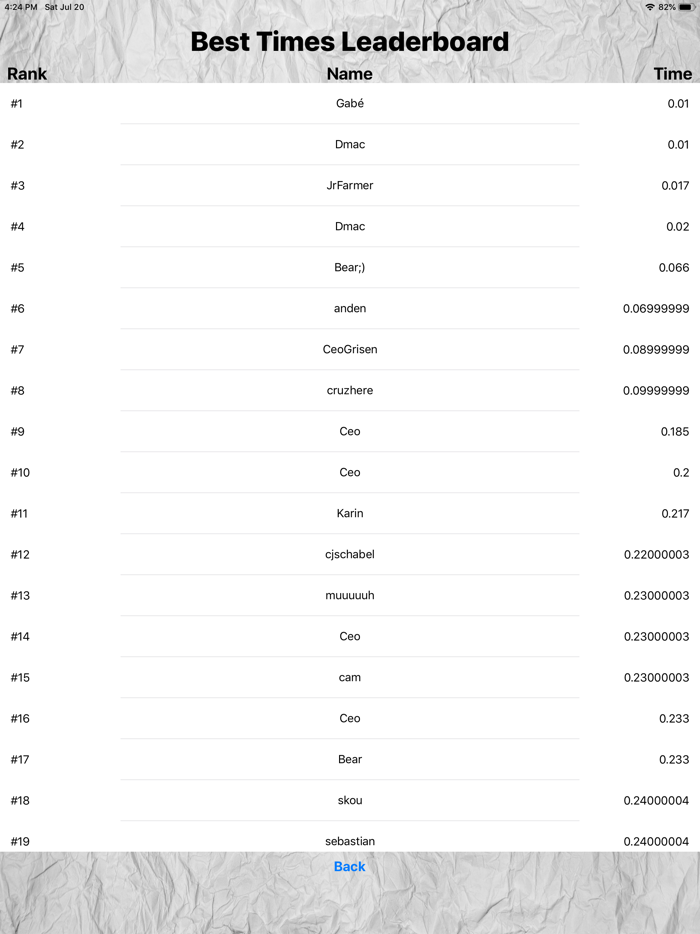Tap the Time column header
The image size is (700, 934).
(672, 74)
